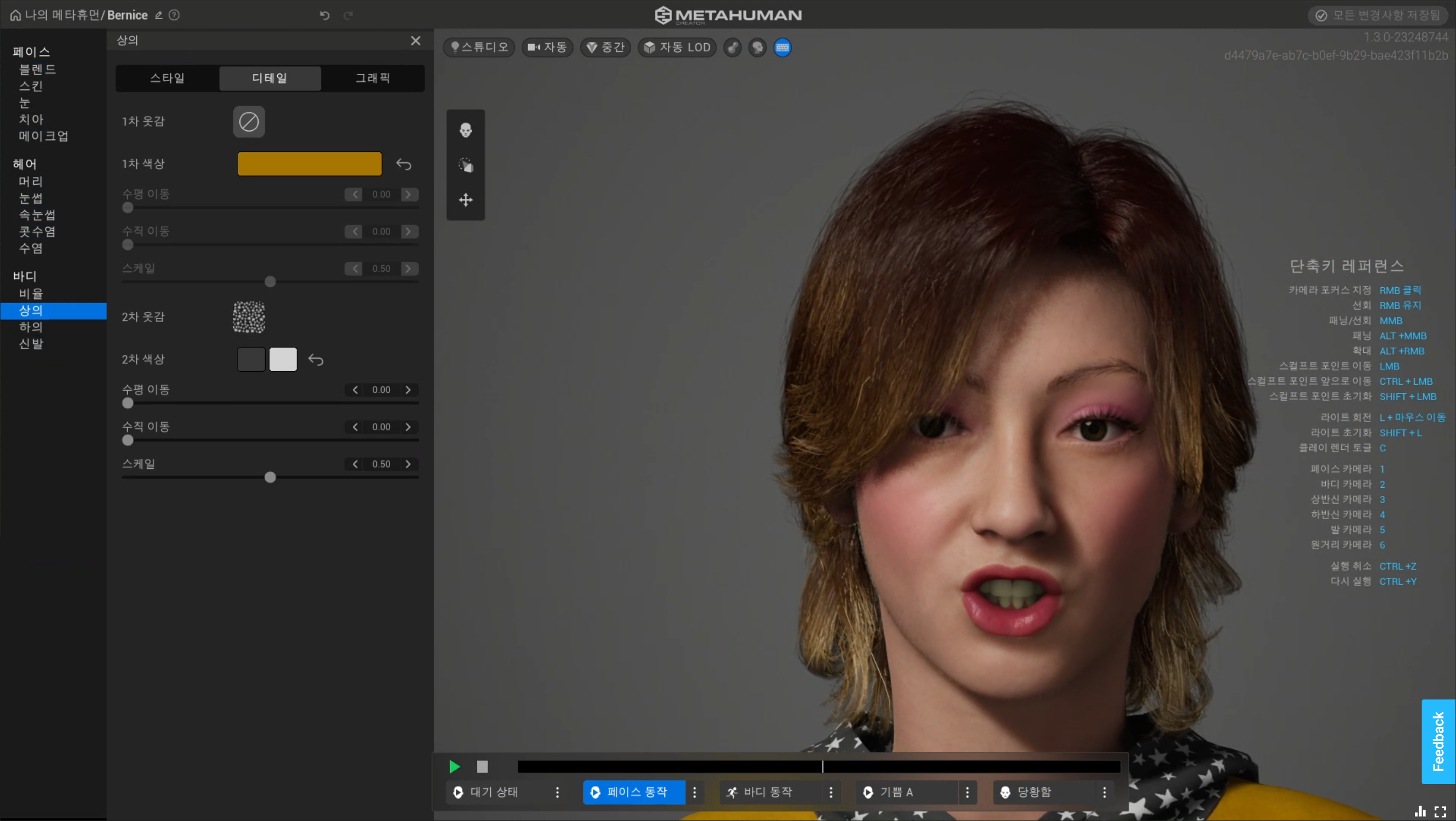This screenshot has height=821, width=1456.
Task: Toggle the clay render icon
Action: pyautogui.click(x=757, y=48)
